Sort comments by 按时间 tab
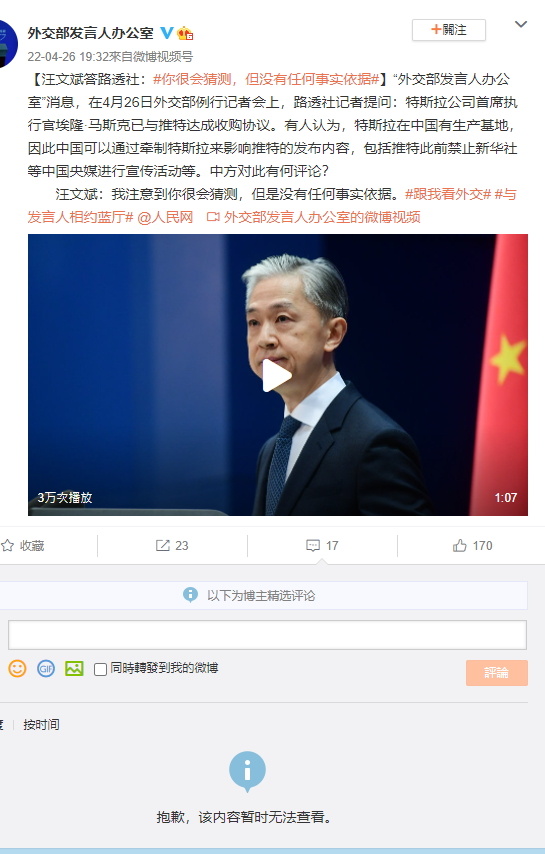Viewport: 545px width, 854px height. 41,724
